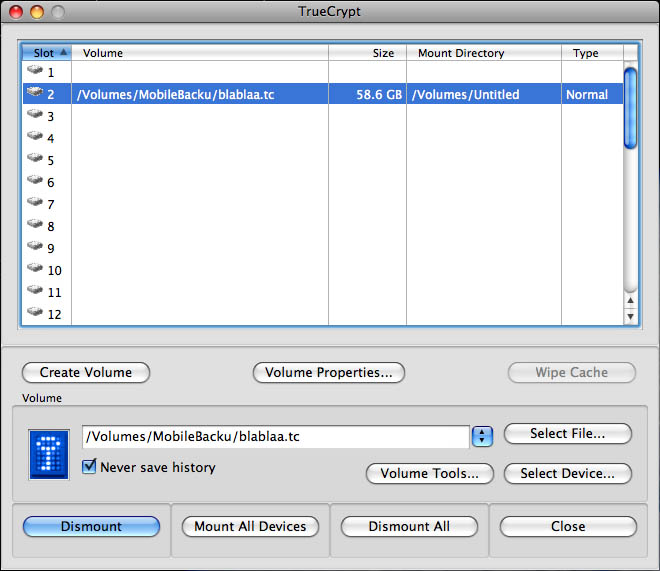Sort the list by Slot column header
This screenshot has width=660, height=571.
46,53
